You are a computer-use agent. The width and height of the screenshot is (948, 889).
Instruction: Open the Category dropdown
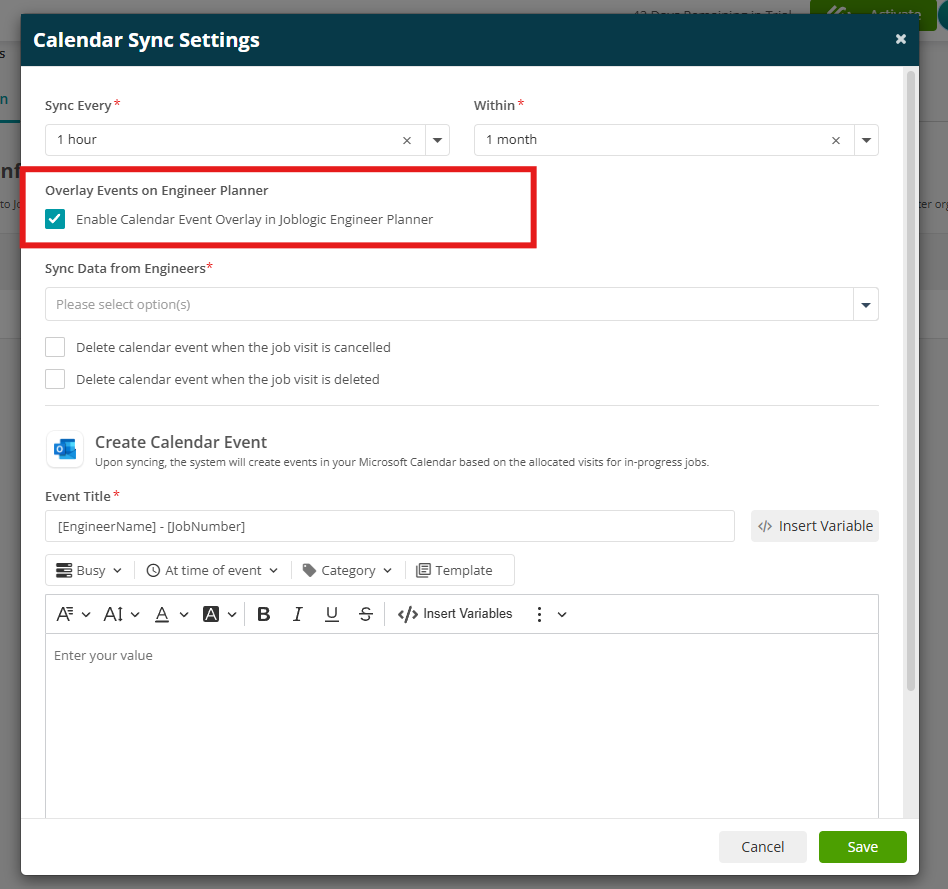[348, 570]
